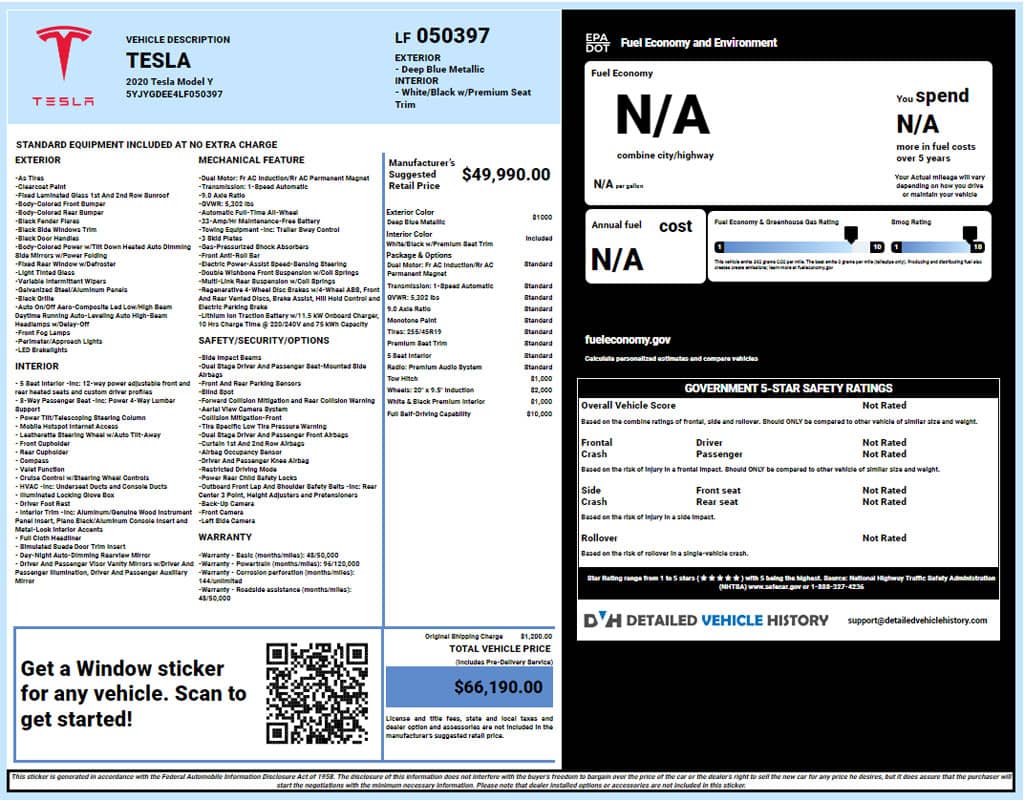This screenshot has width=1024, height=800.
Task: Select the stock number LF 050397
Action: pyautogui.click(x=442, y=36)
